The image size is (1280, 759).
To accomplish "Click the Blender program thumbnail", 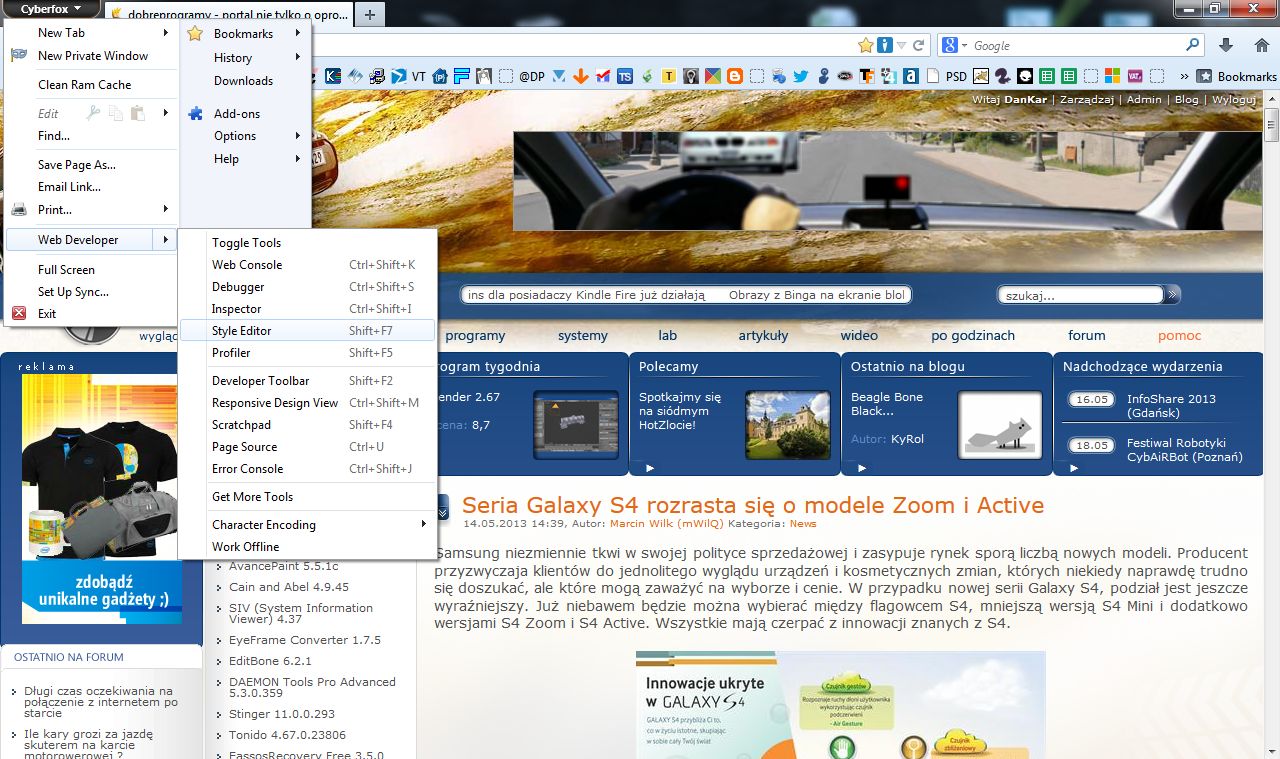I will 576,424.
